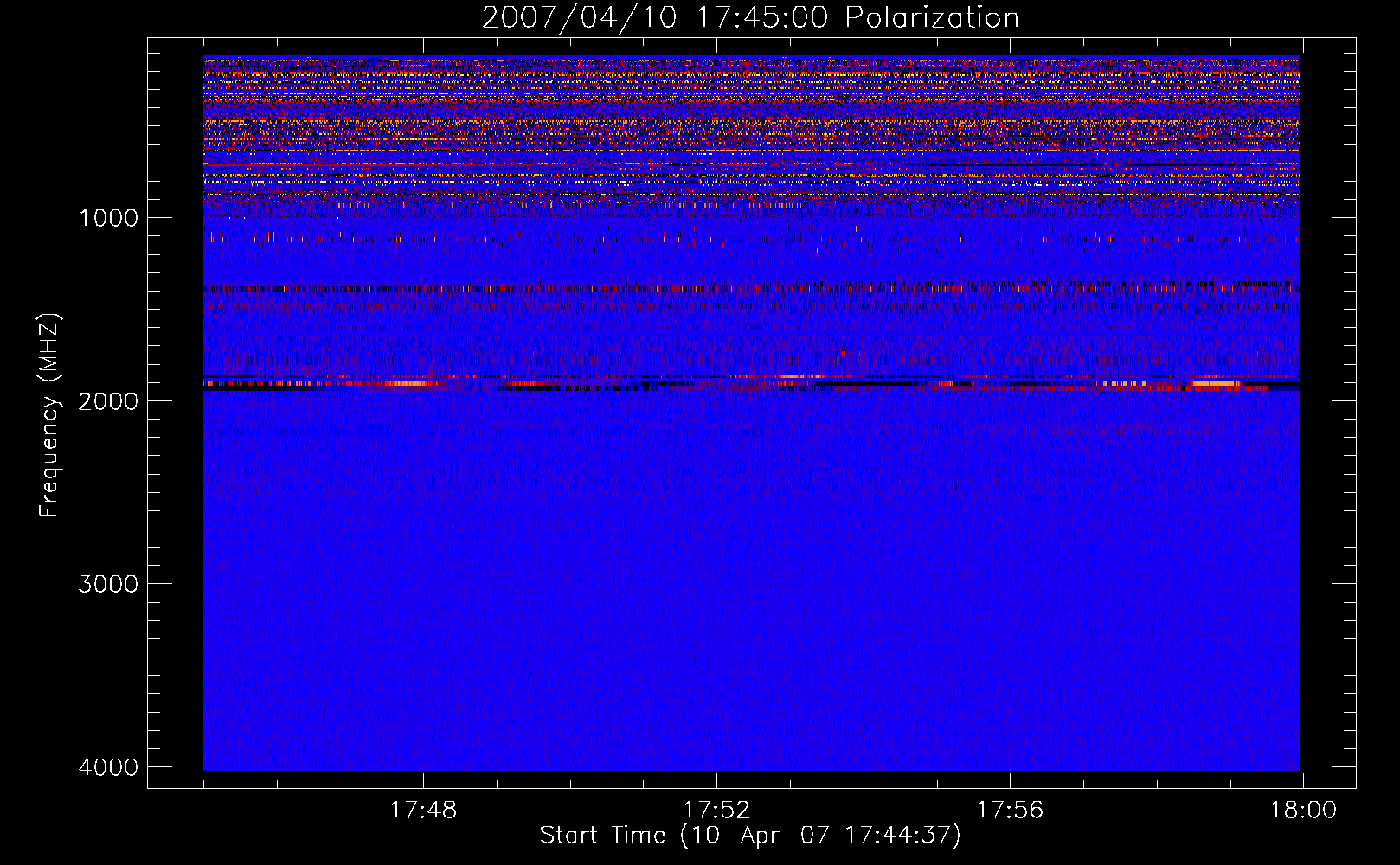The image size is (1400, 865).
Task: Click the 4000 frequency tick label
Action: (108, 767)
